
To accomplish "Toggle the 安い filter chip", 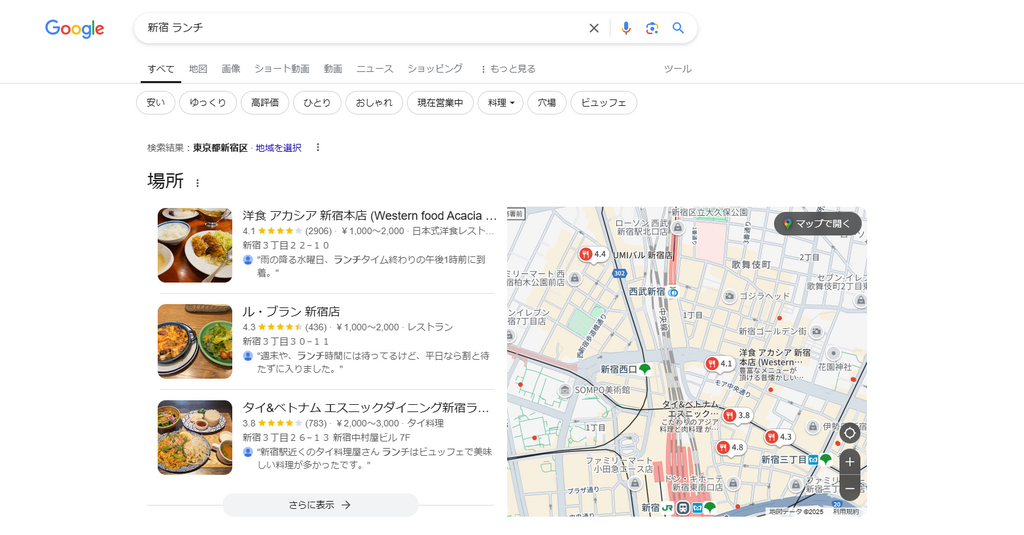I will coord(155,103).
